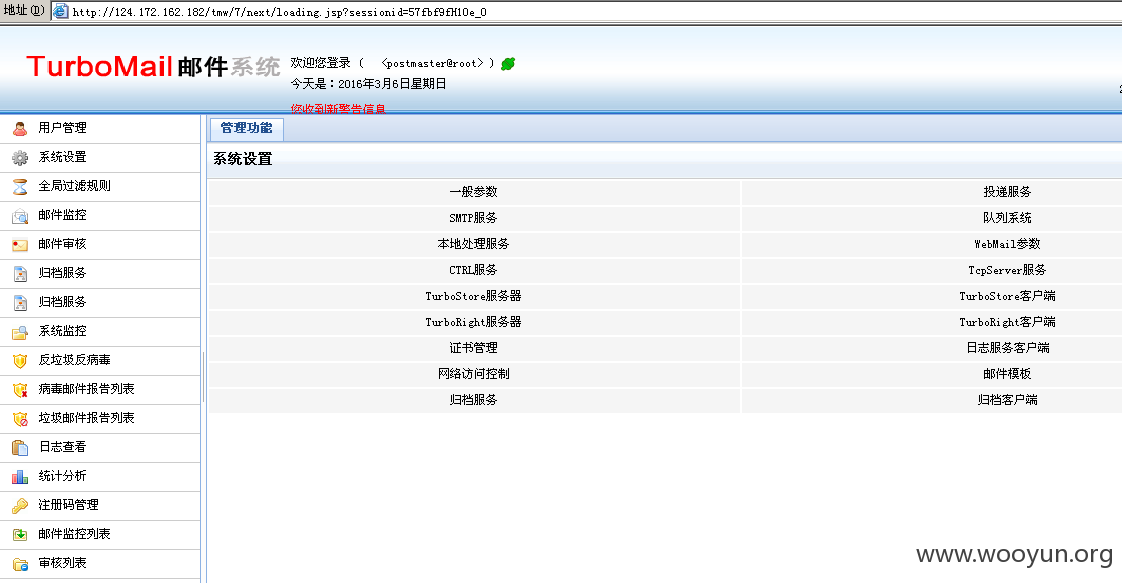The height and width of the screenshot is (583, 1122).
Task: Click the Internet Explorer page icon in address bar
Action: (x=61, y=11)
